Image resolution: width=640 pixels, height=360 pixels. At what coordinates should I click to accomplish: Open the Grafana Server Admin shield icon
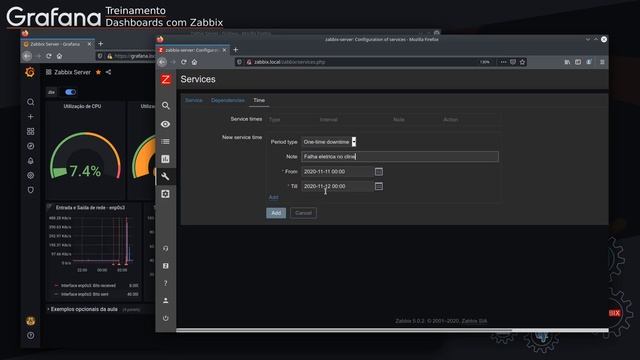pos(31,190)
